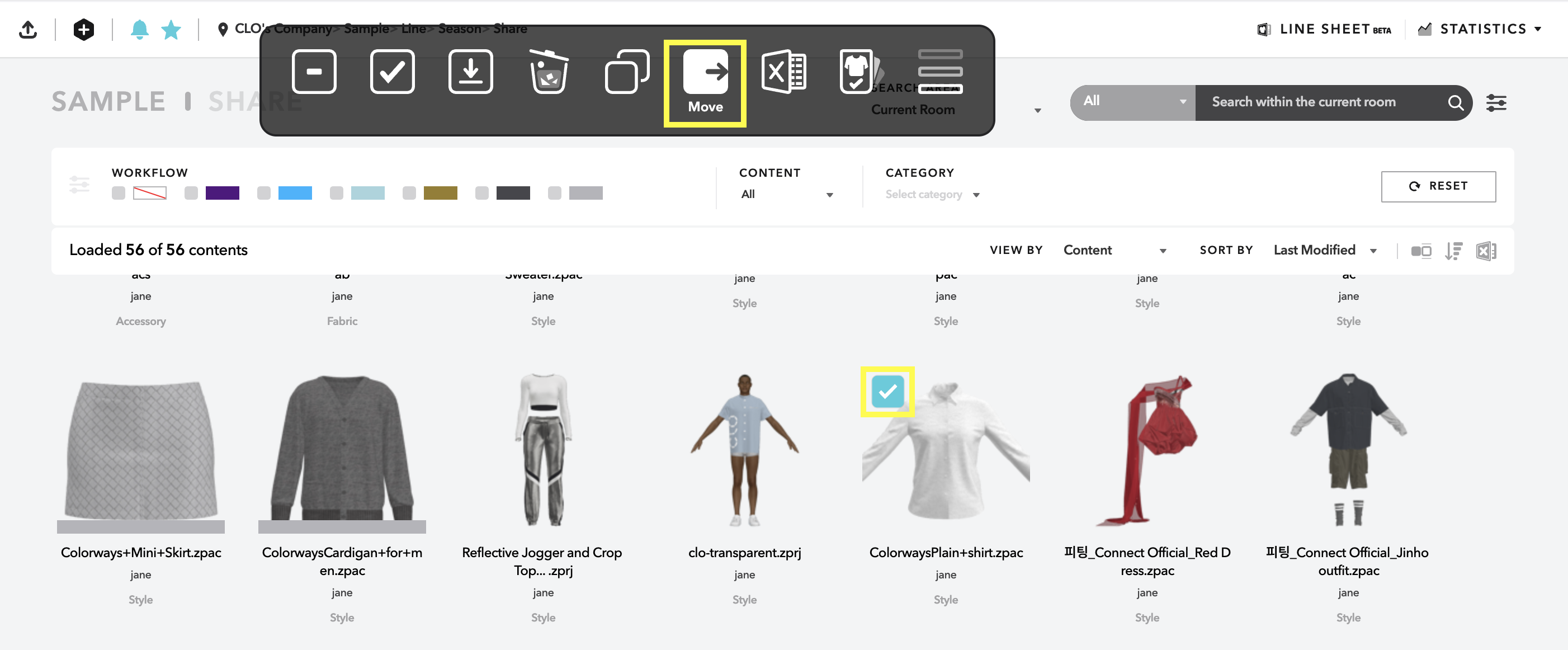
Task: Open advanced search filter sliders icon
Action: click(1496, 103)
